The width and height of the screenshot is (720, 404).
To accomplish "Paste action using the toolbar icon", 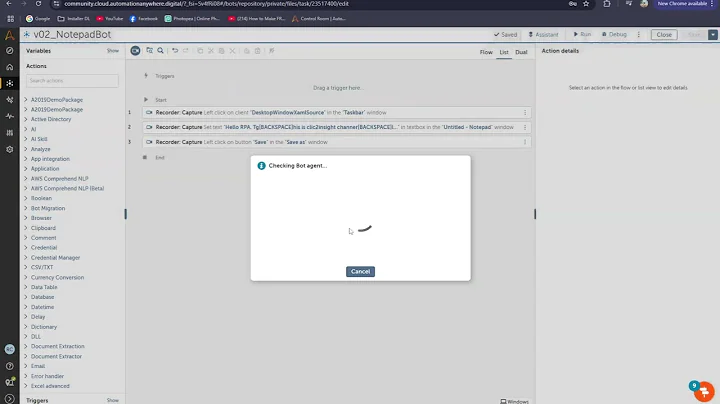I will click(x=221, y=51).
